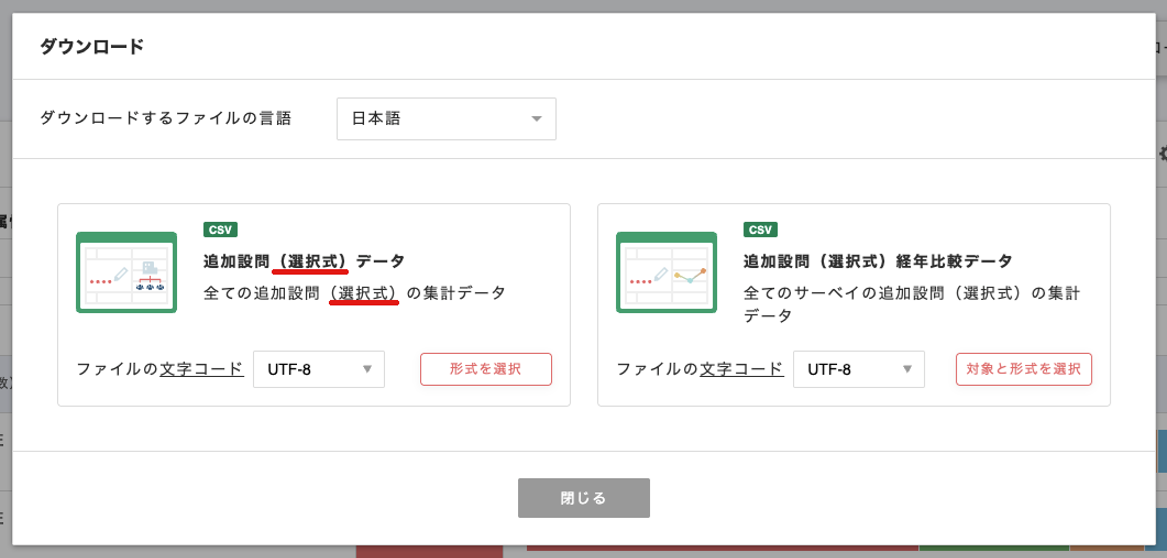
Task: Click the left spreadsheet icon for 追加設問データ
Action: point(126,272)
